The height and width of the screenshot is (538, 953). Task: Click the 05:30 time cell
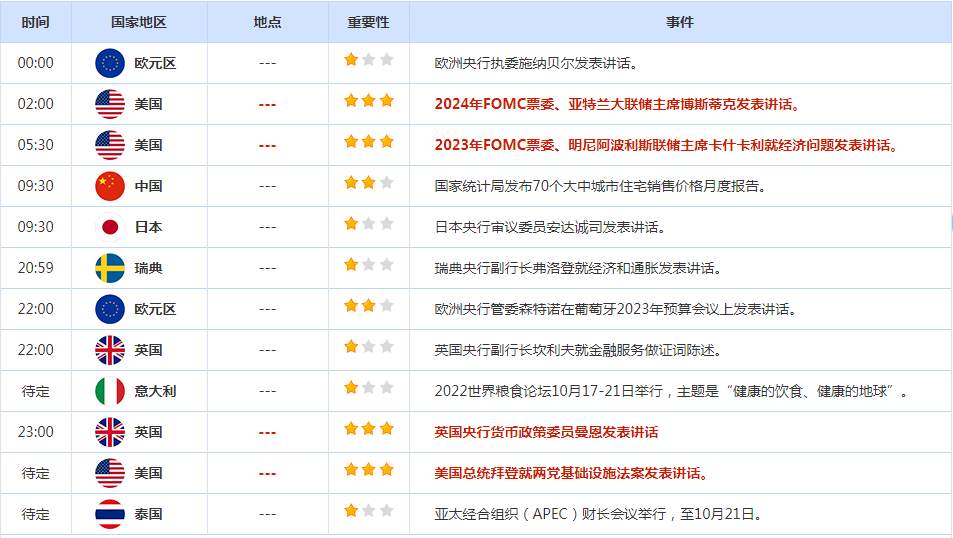(x=35, y=145)
